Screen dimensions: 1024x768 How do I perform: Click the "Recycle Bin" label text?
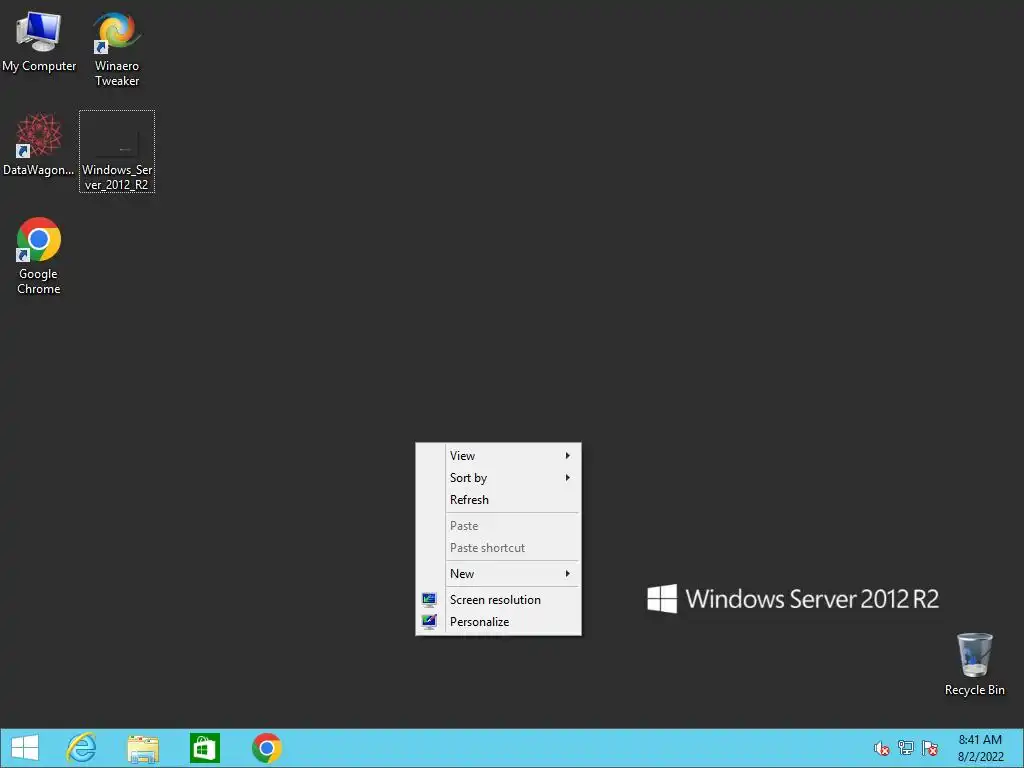pyautogui.click(x=974, y=690)
